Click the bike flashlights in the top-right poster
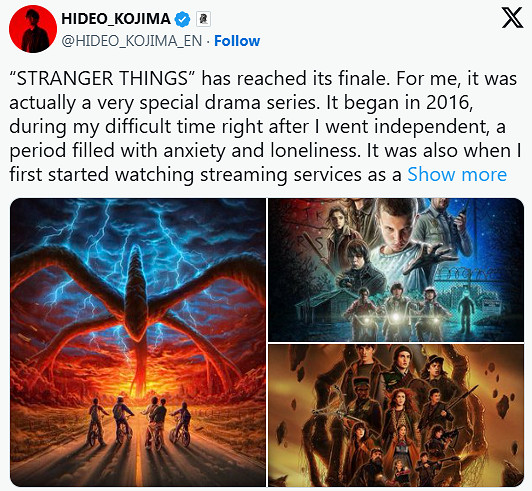532x491 pixels. click(x=396, y=318)
